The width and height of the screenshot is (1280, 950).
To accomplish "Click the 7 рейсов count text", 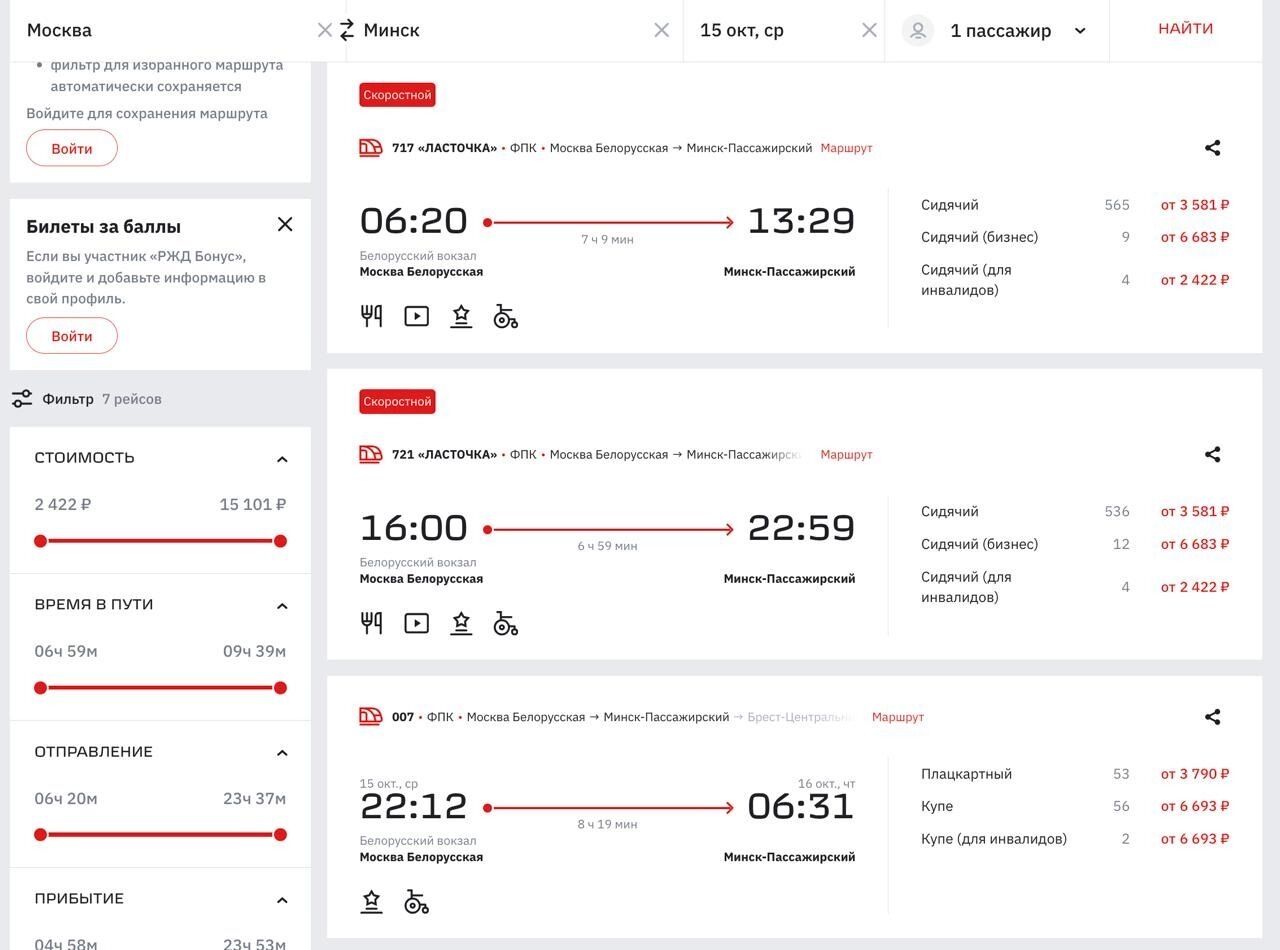I will [132, 399].
